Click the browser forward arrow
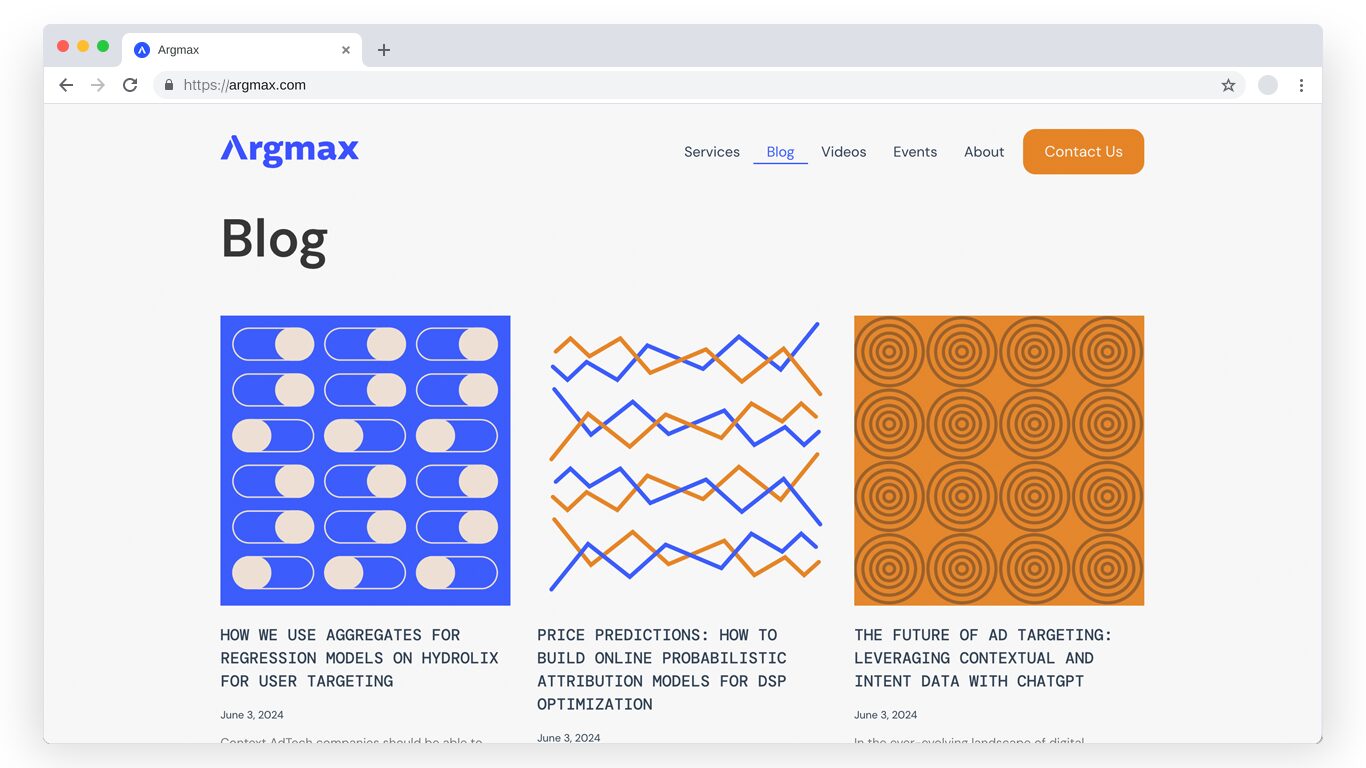 coord(98,85)
